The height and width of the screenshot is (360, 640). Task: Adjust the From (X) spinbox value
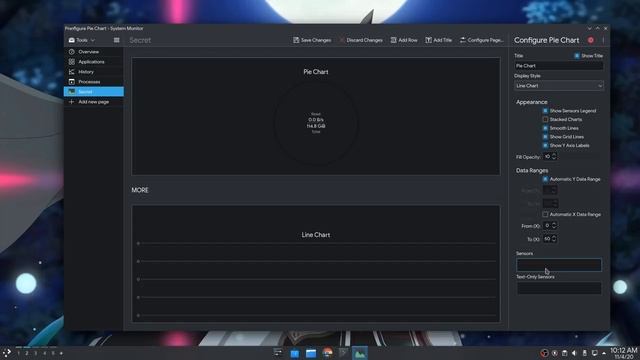click(x=550, y=225)
